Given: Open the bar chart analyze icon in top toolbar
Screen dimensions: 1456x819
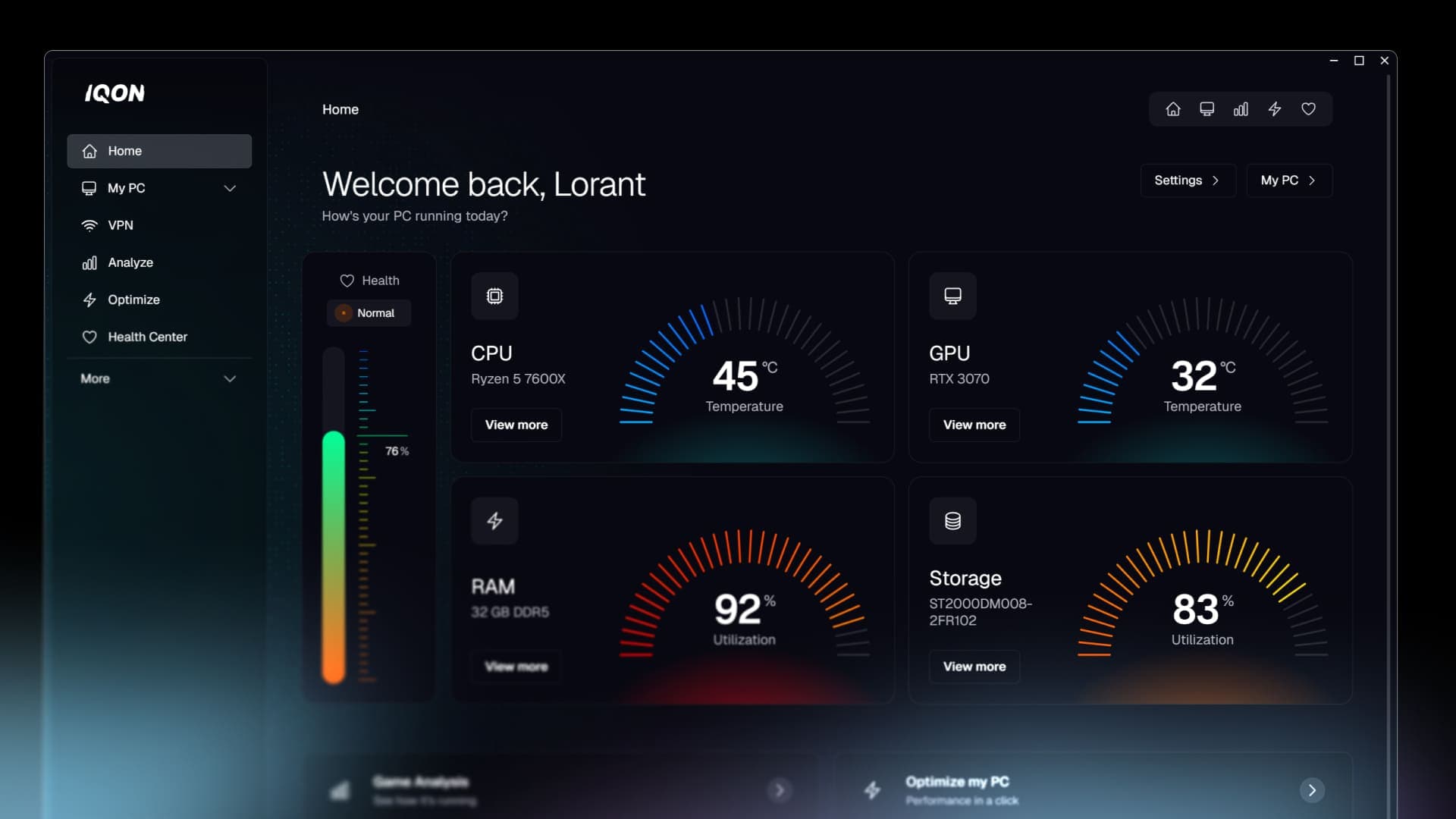Looking at the screenshot, I should 1241,109.
